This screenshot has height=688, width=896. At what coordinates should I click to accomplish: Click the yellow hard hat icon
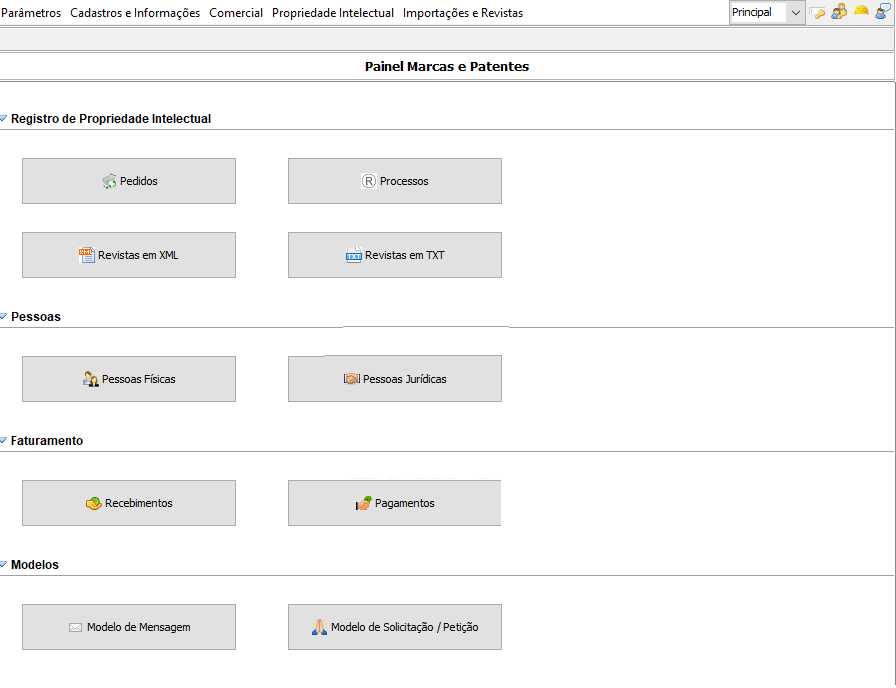pos(861,10)
